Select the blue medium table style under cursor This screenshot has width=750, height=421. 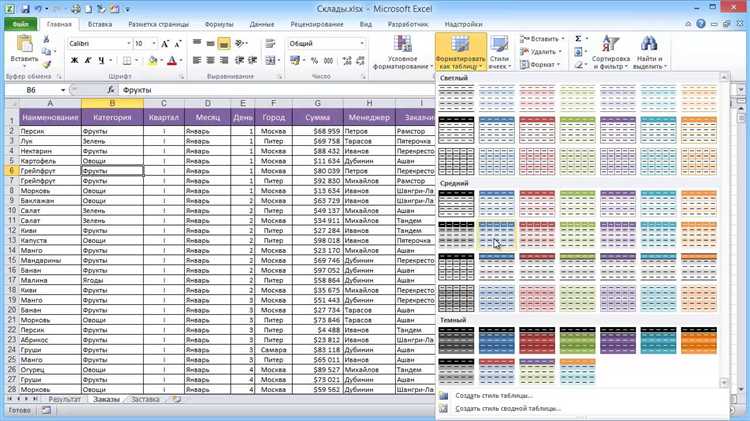(x=496, y=235)
